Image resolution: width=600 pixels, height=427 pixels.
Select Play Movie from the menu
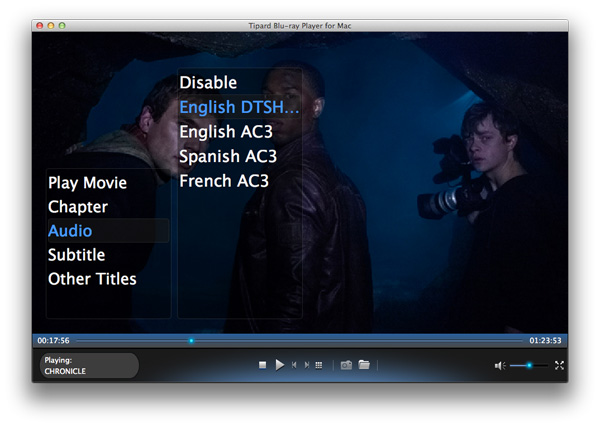pos(87,183)
